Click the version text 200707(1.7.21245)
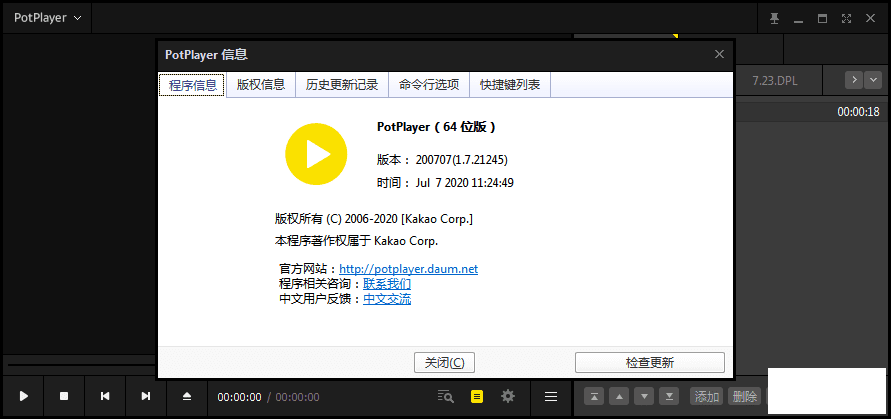 pos(461,160)
